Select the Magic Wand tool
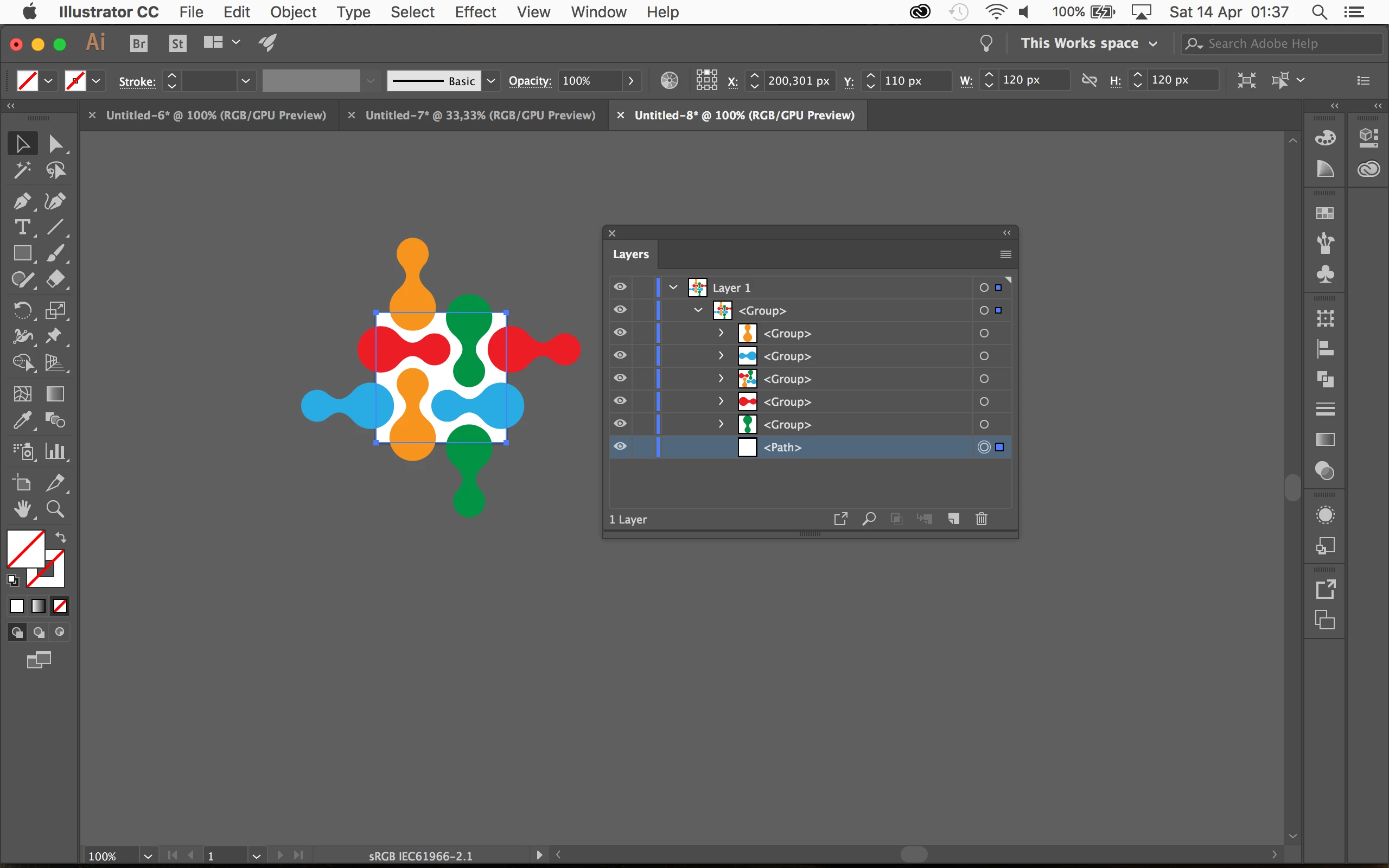This screenshot has width=1389, height=868. tap(22, 170)
